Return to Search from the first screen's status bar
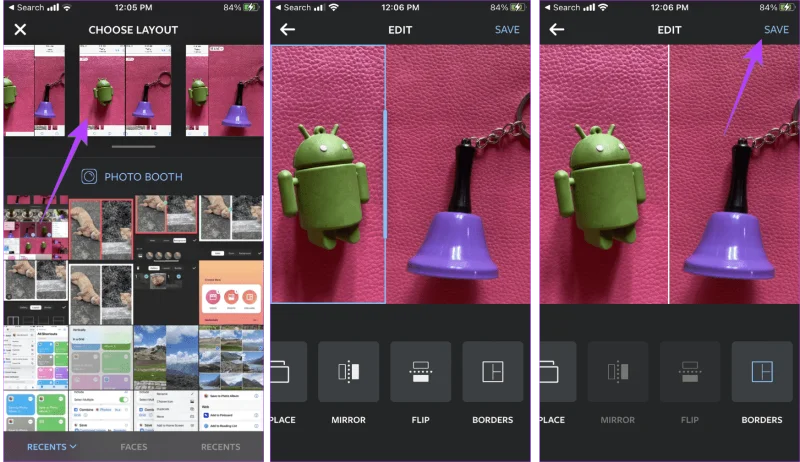 pyautogui.click(x=27, y=8)
